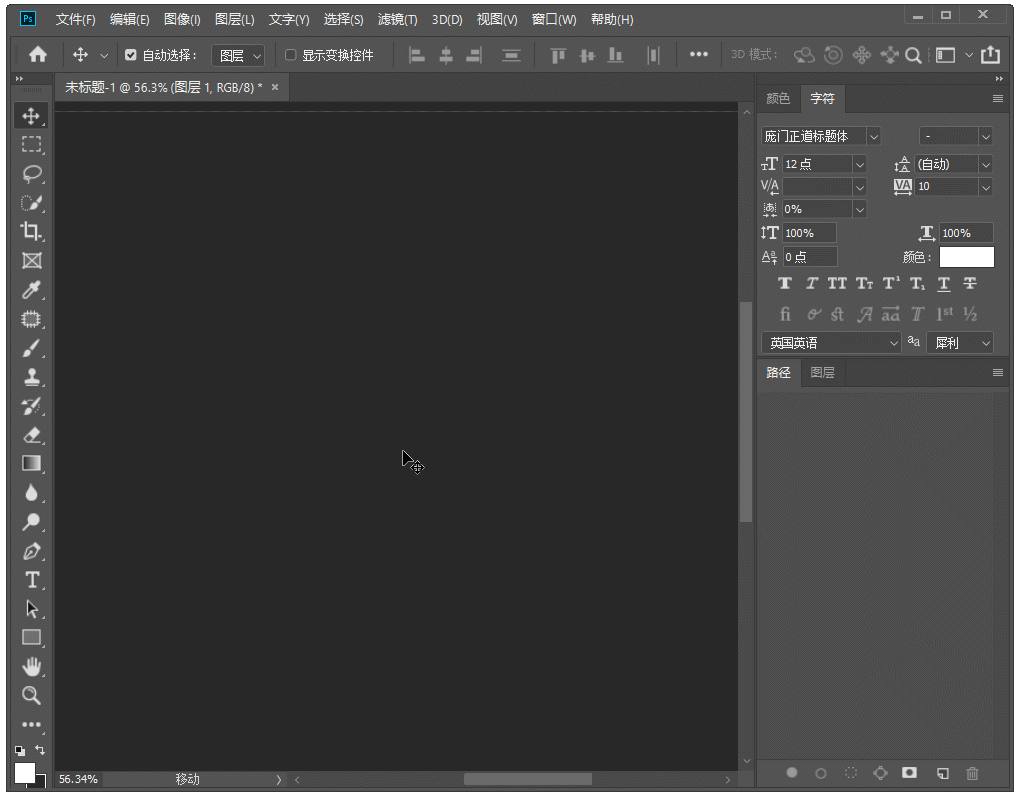Select the Quick Selection tool
This screenshot has height=803, width=1020.
tap(31, 203)
